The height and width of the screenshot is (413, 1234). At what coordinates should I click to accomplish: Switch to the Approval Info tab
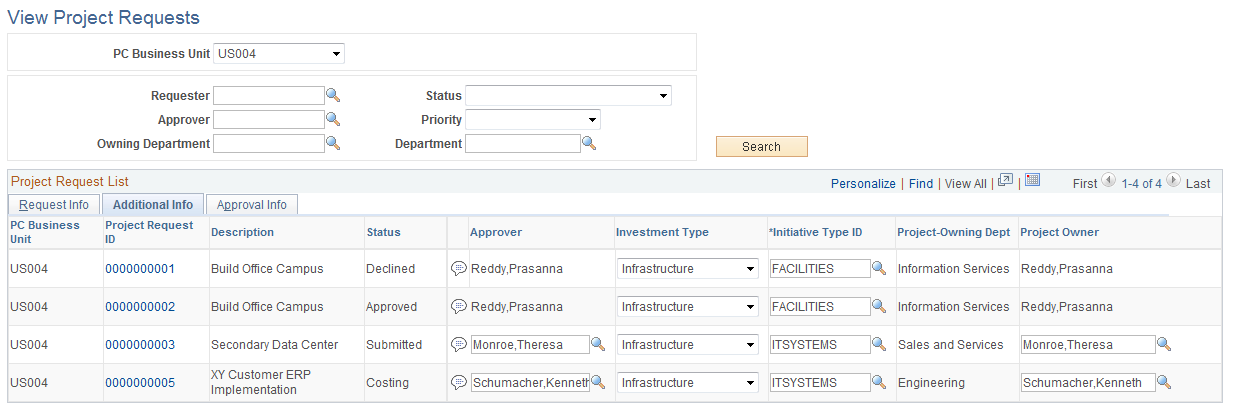[x=252, y=205]
